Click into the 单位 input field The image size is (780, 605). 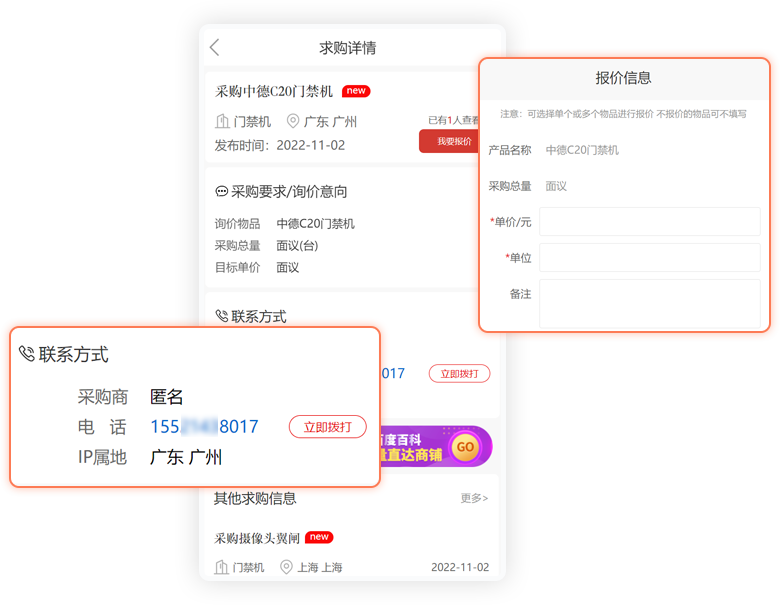pos(649,258)
